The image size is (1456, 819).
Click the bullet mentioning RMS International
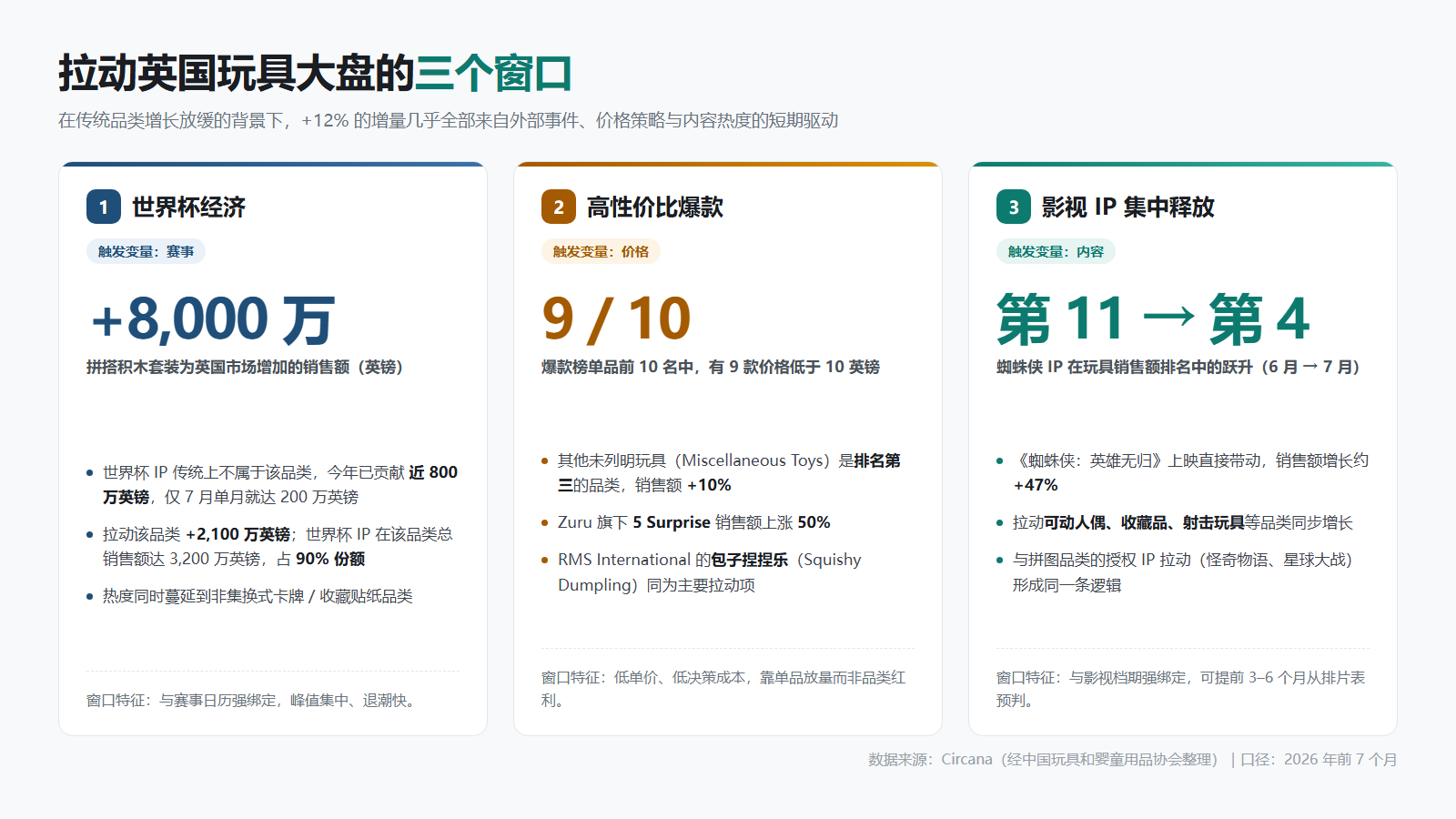pyautogui.click(x=703, y=571)
